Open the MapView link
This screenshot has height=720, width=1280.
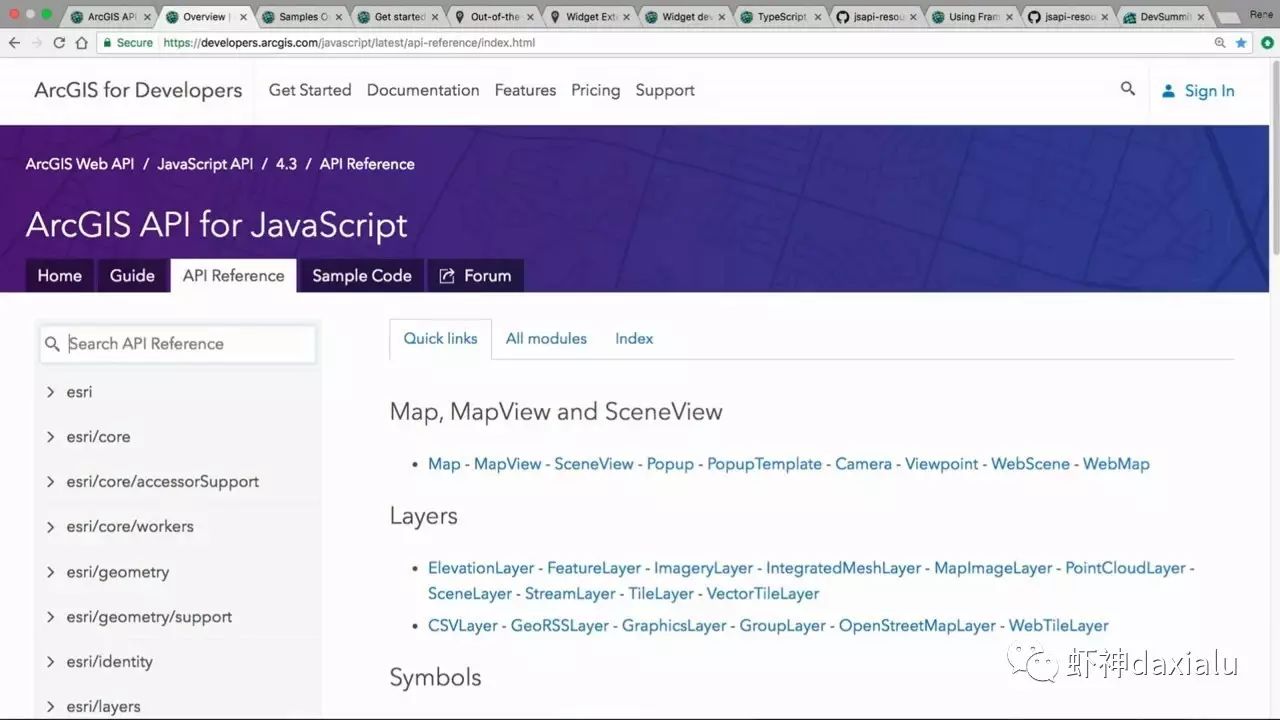(x=507, y=464)
